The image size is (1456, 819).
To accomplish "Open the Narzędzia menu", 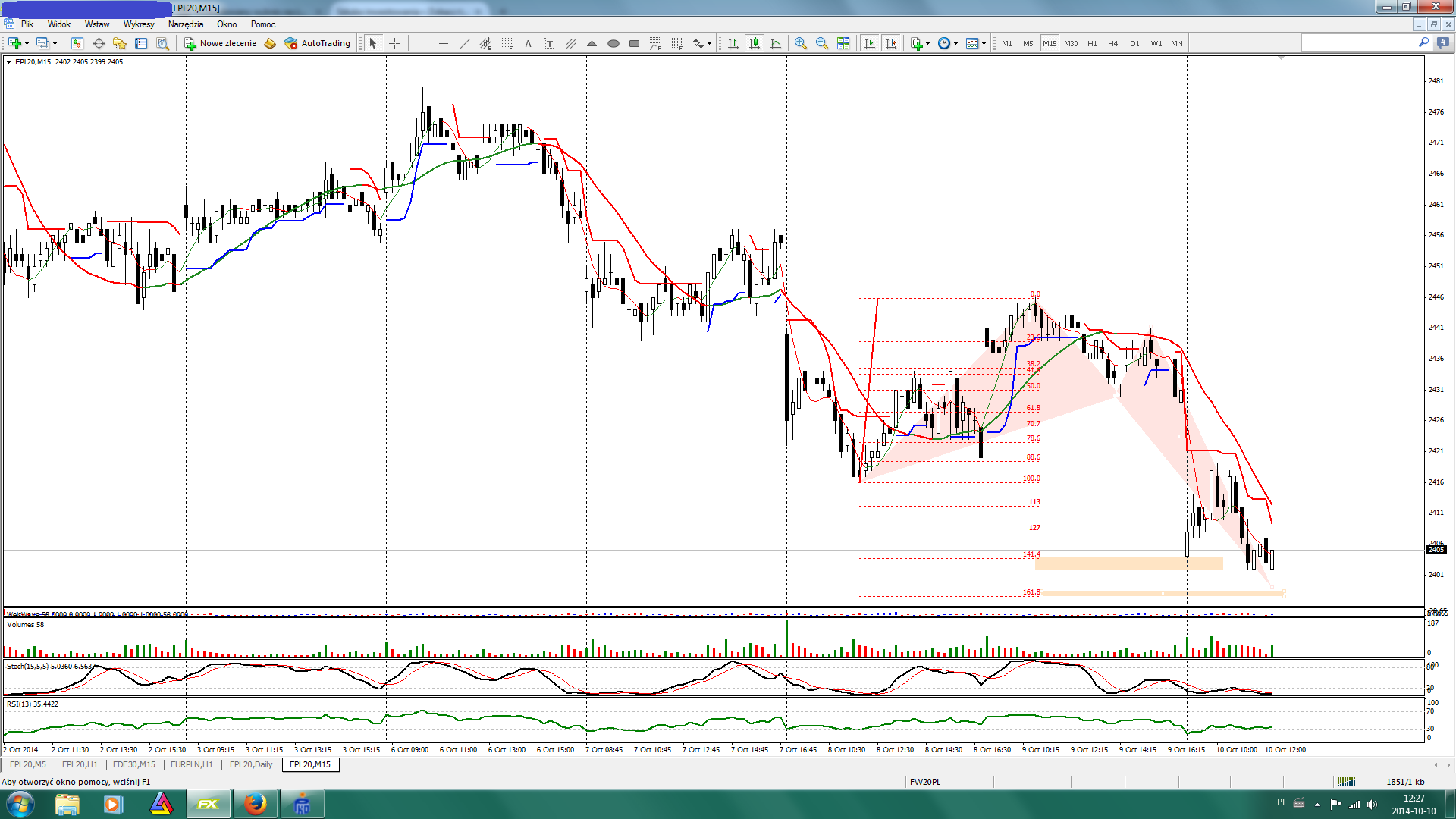I will click(x=185, y=24).
